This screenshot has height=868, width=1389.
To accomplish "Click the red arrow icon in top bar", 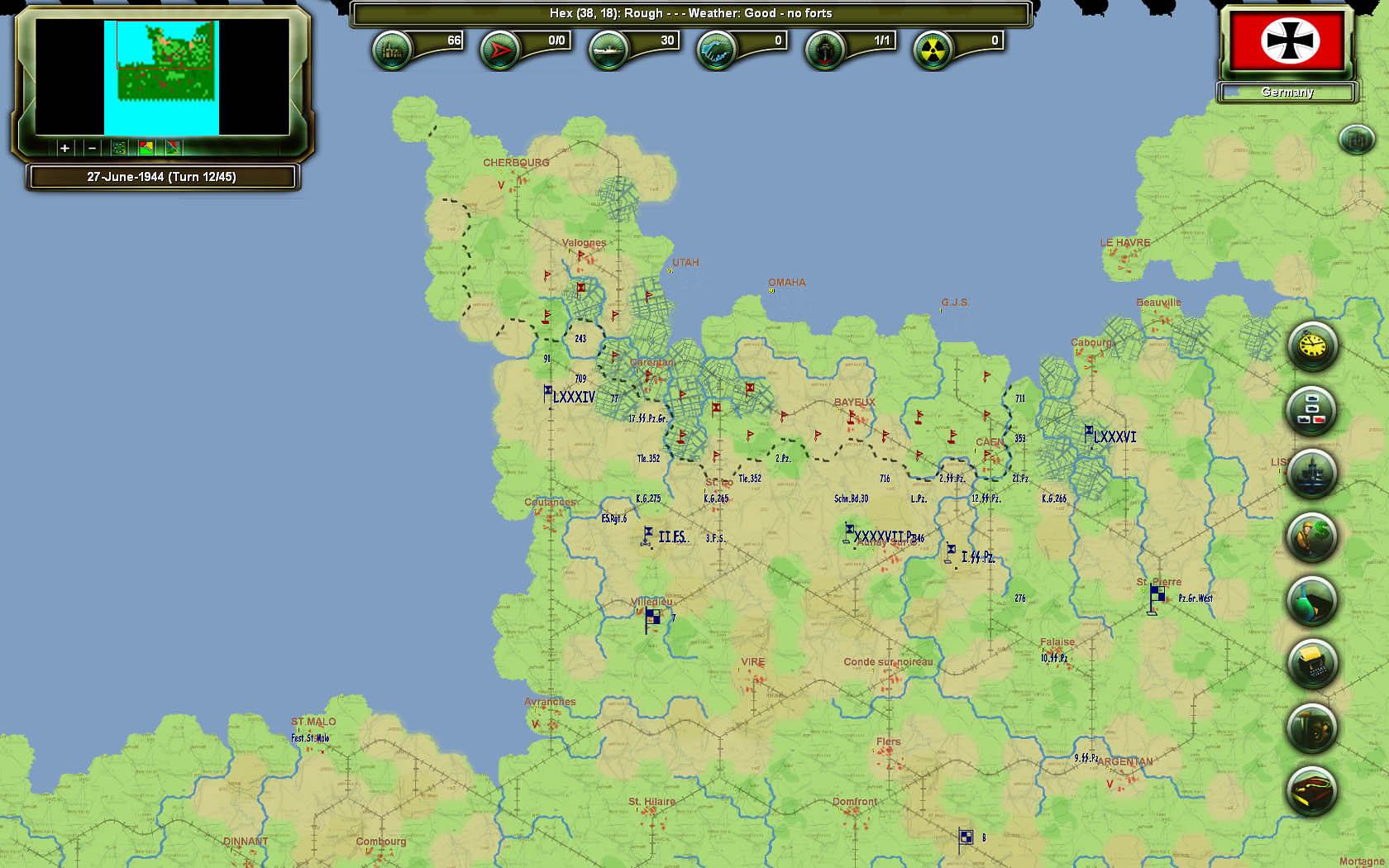I will [499, 50].
